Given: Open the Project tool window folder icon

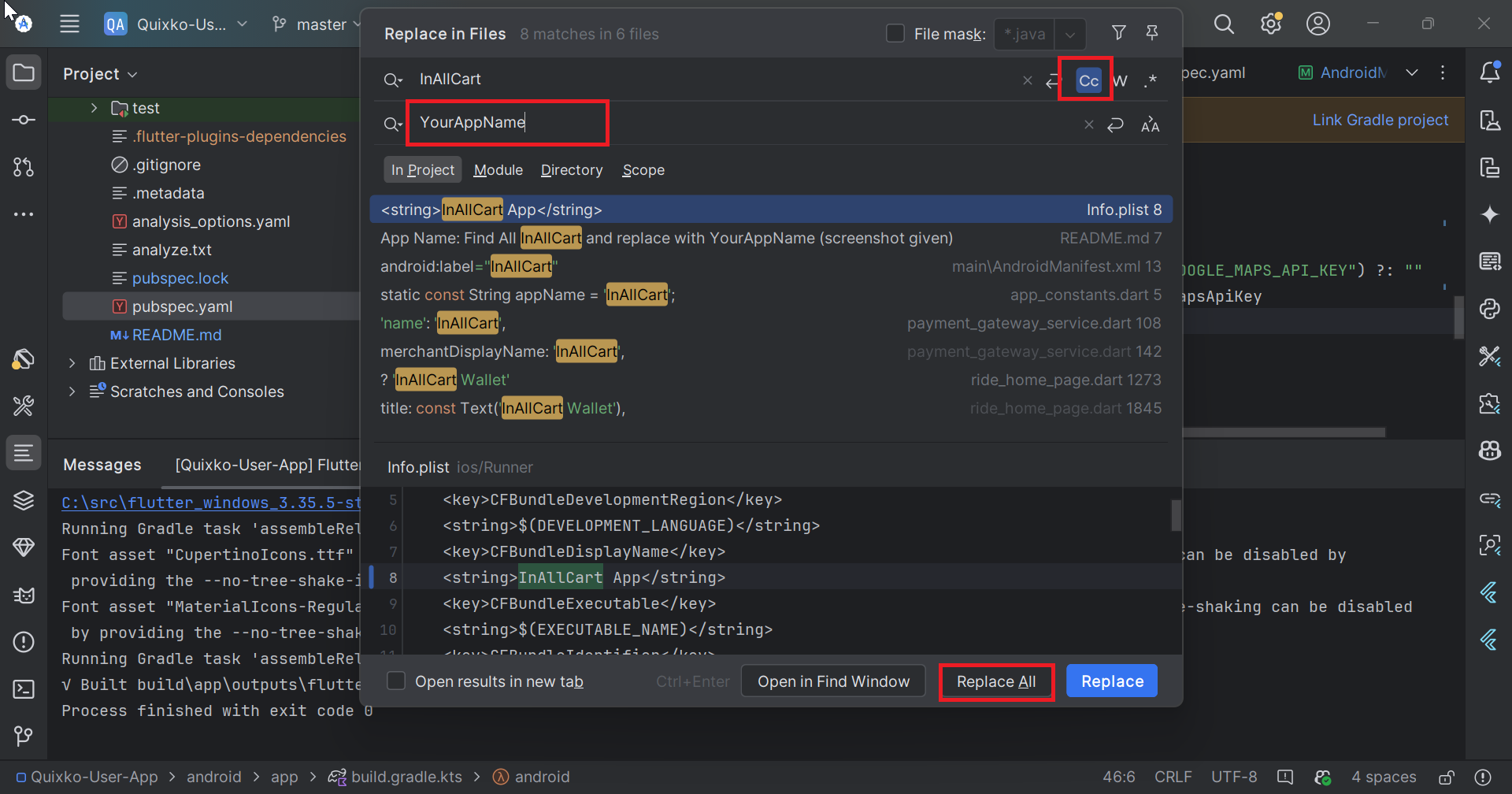Looking at the screenshot, I should point(24,73).
